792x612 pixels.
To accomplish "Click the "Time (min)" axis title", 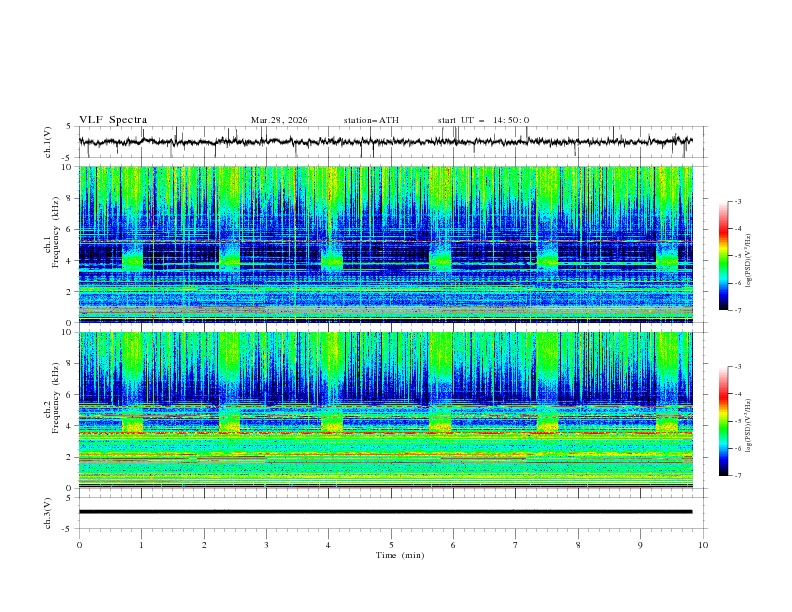I will pyautogui.click(x=400, y=555).
